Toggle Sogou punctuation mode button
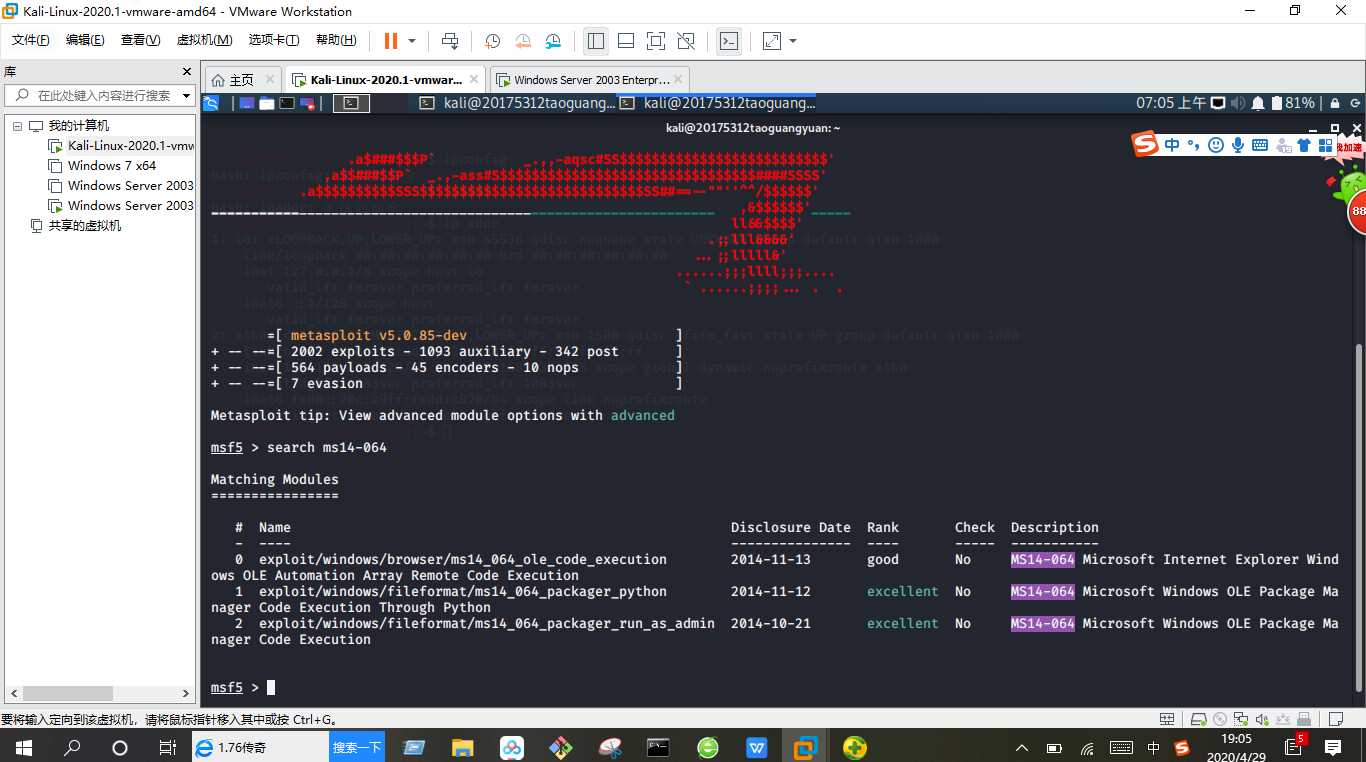Viewport: 1366px width, 762px height. [1193, 145]
